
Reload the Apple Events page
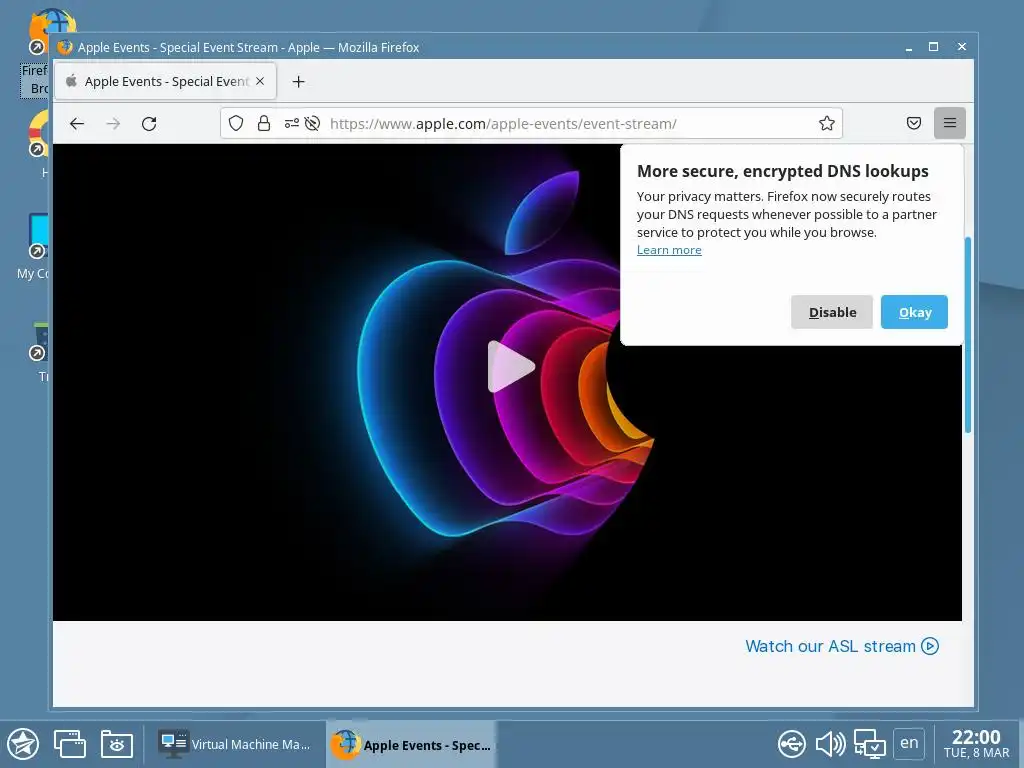149,123
